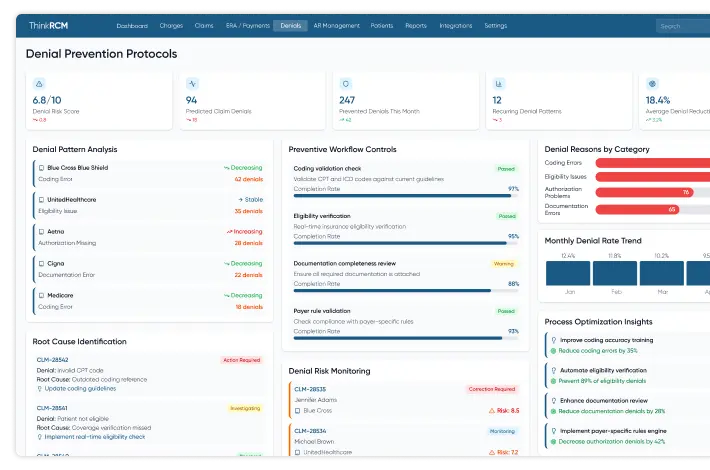710x470 pixels.
Task: Click the Update coding guidelines recommendation
Action: pyautogui.click(x=80, y=388)
